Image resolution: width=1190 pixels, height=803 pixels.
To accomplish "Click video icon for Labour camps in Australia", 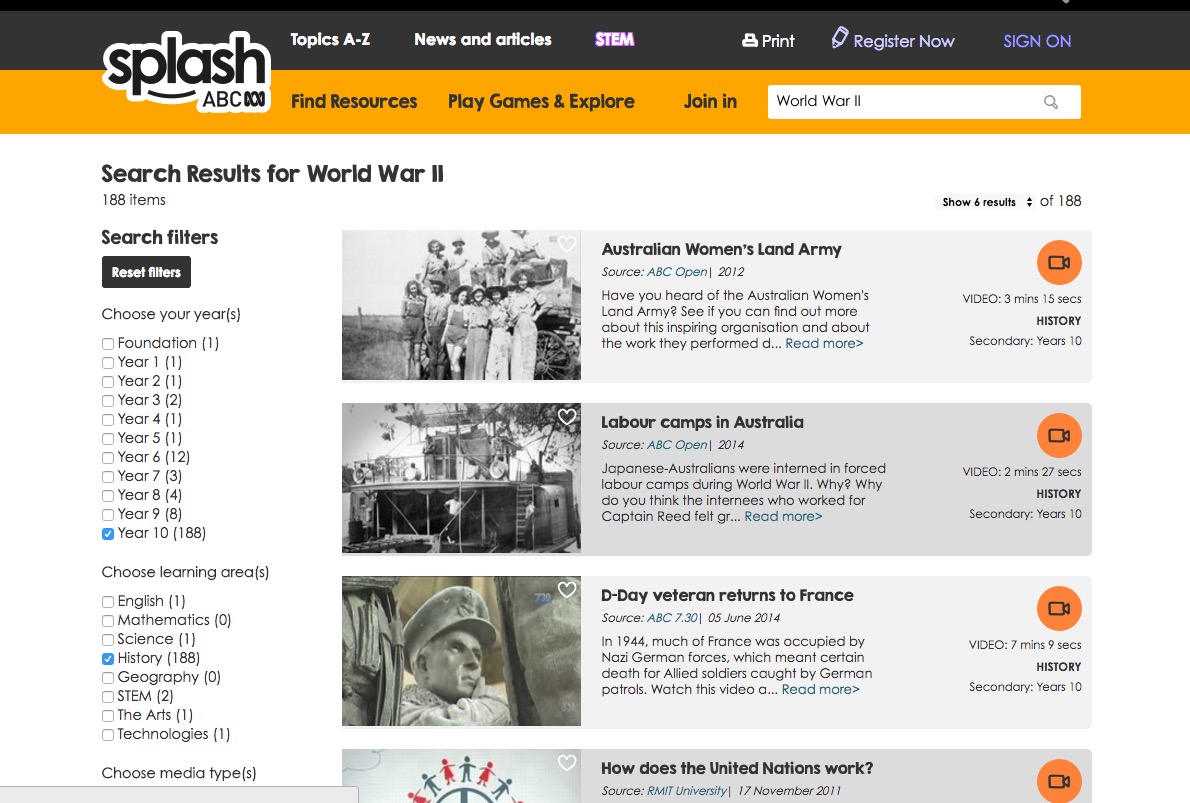I will (1059, 436).
